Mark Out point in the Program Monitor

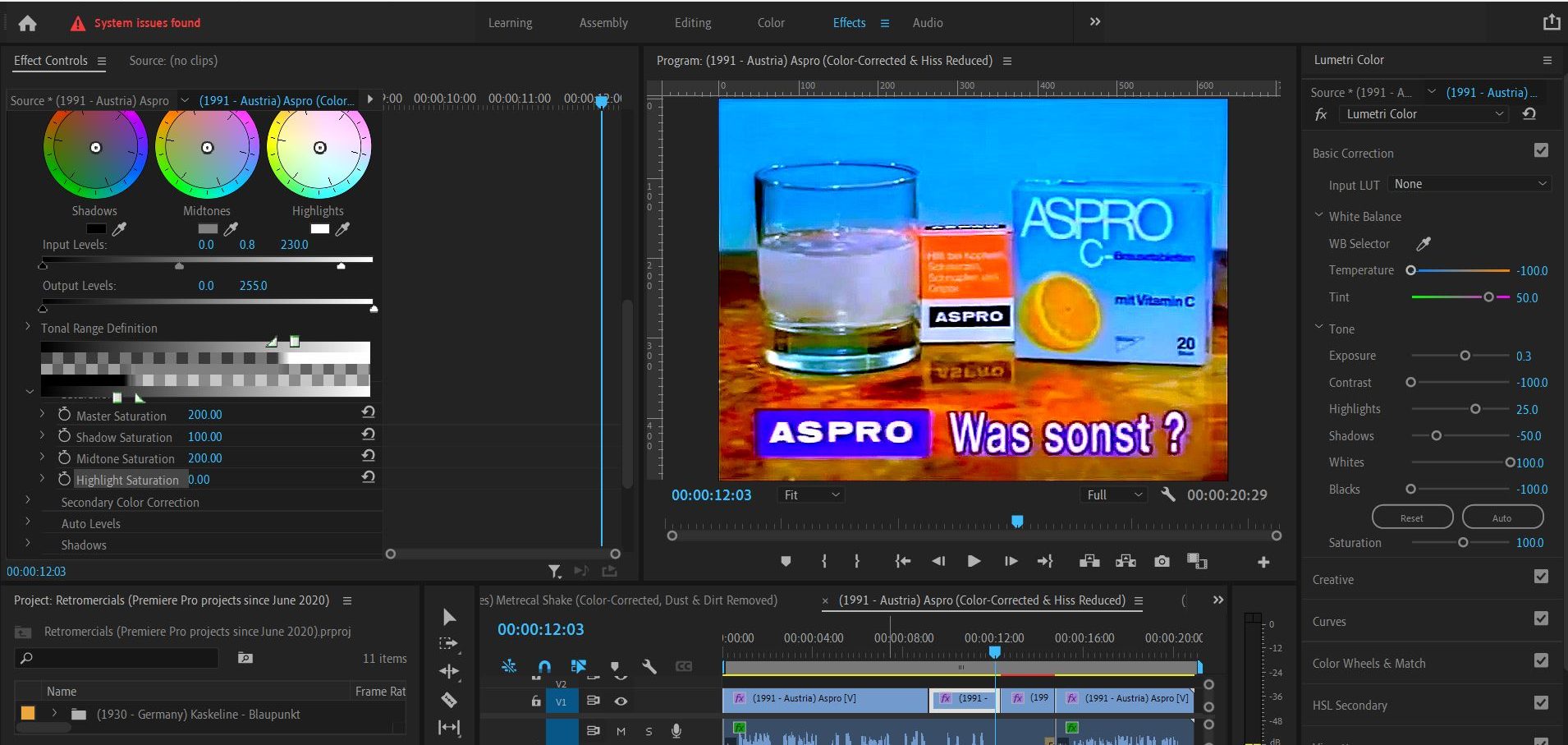(x=857, y=561)
